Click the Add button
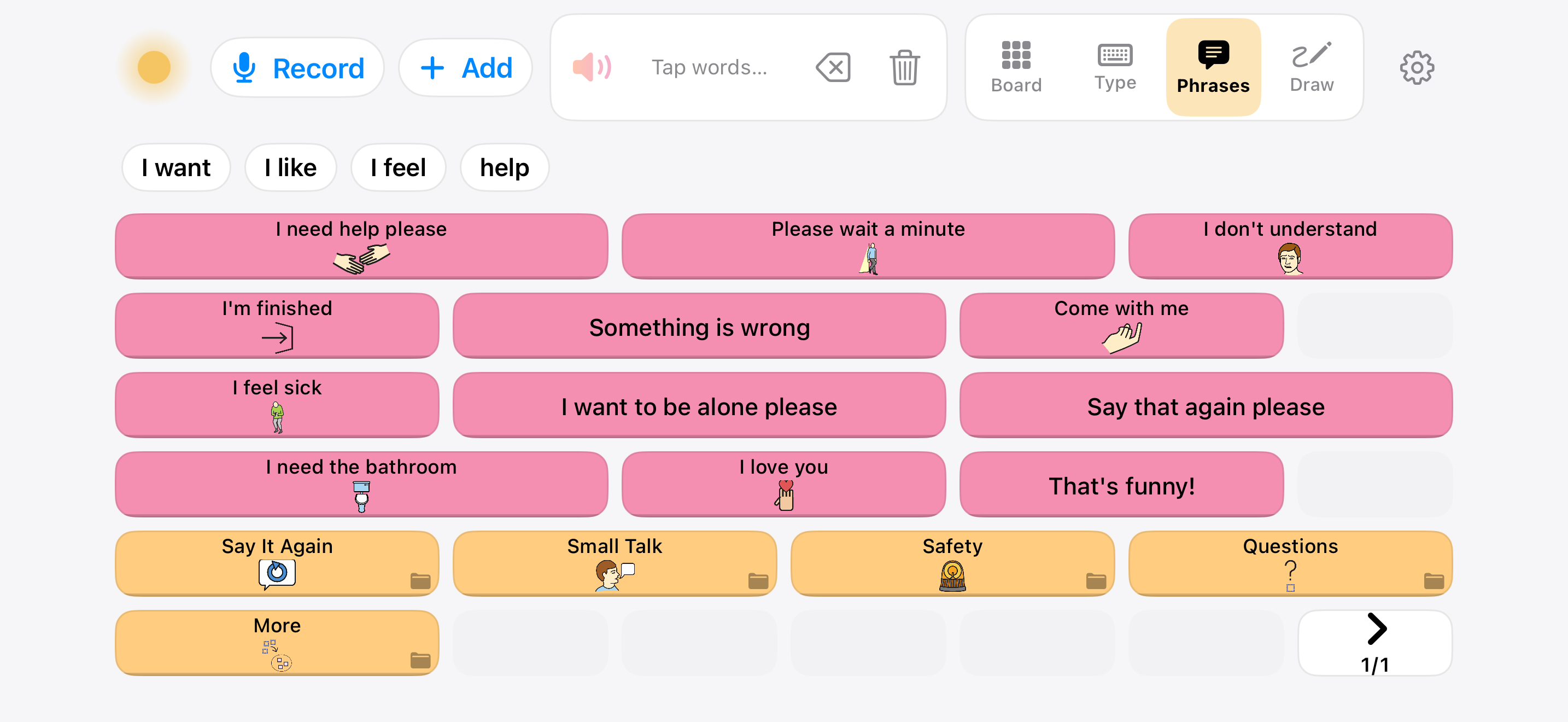 (x=466, y=68)
